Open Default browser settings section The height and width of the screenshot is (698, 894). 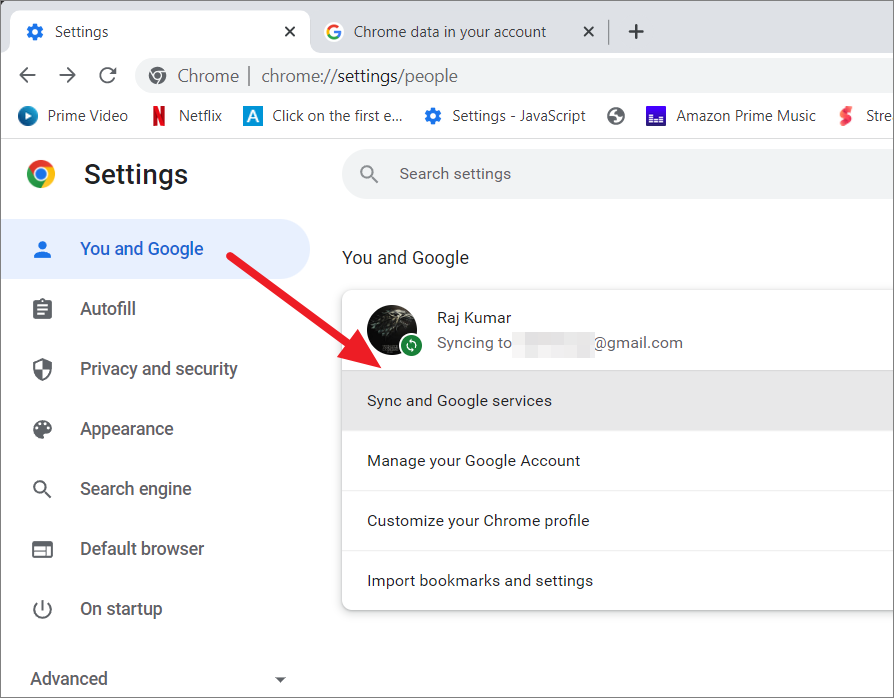pos(155,549)
